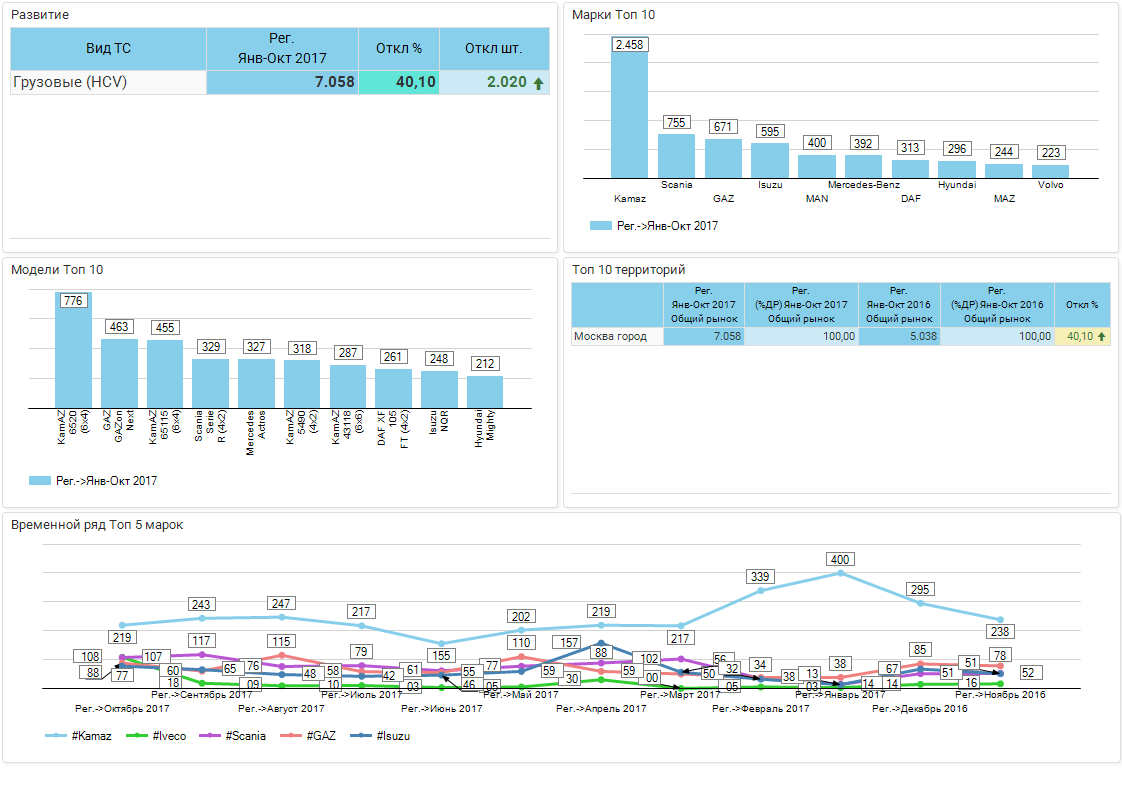Click the legend entry under Марки Топ 10 chart
The height and width of the screenshot is (793, 1122).
pos(654,225)
